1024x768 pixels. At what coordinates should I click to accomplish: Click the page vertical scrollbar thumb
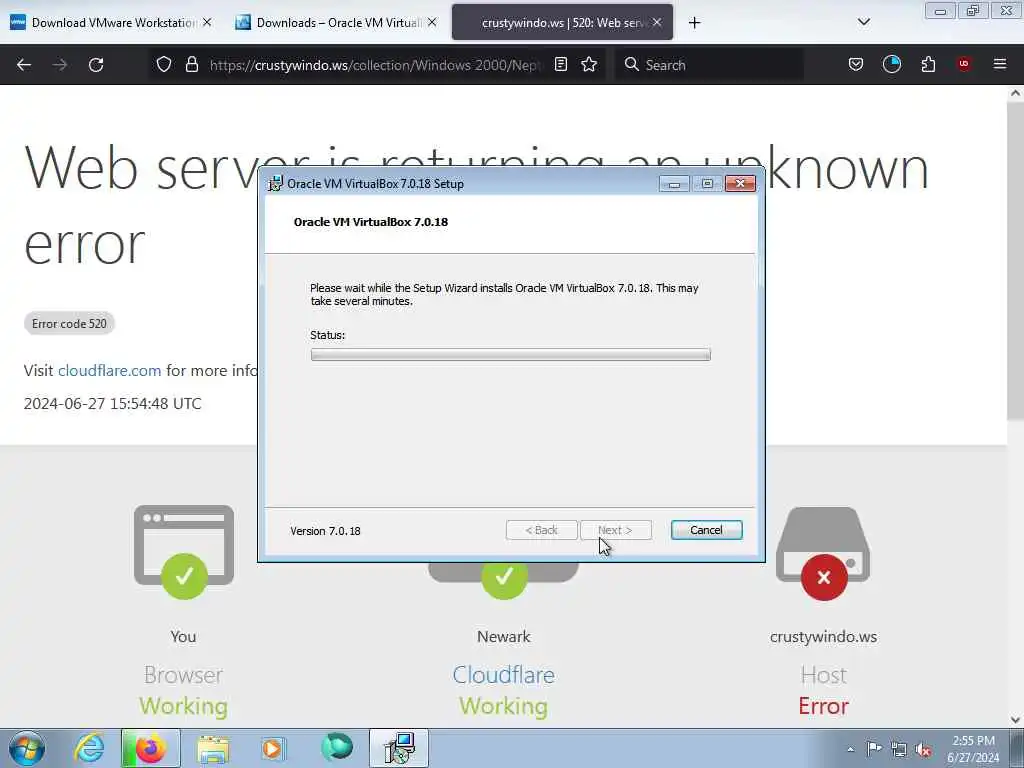(x=1016, y=261)
